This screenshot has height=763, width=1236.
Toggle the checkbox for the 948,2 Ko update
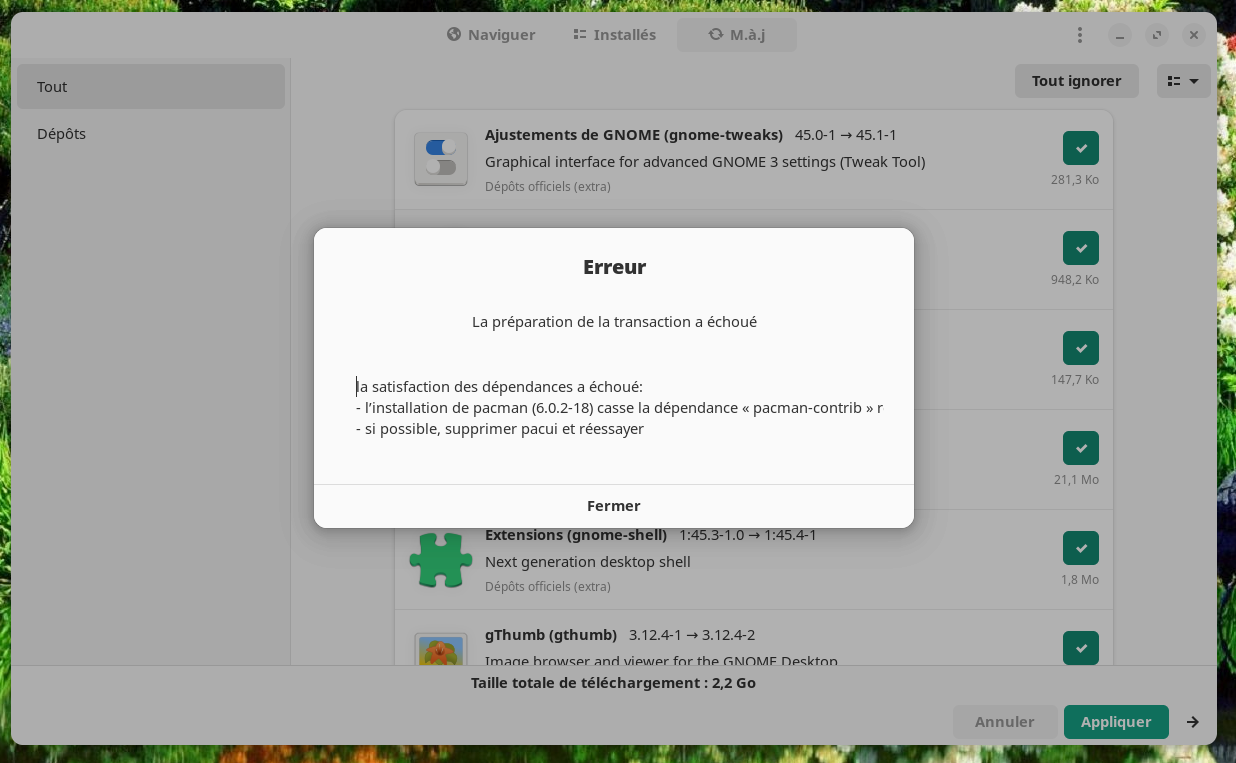tap(1081, 248)
